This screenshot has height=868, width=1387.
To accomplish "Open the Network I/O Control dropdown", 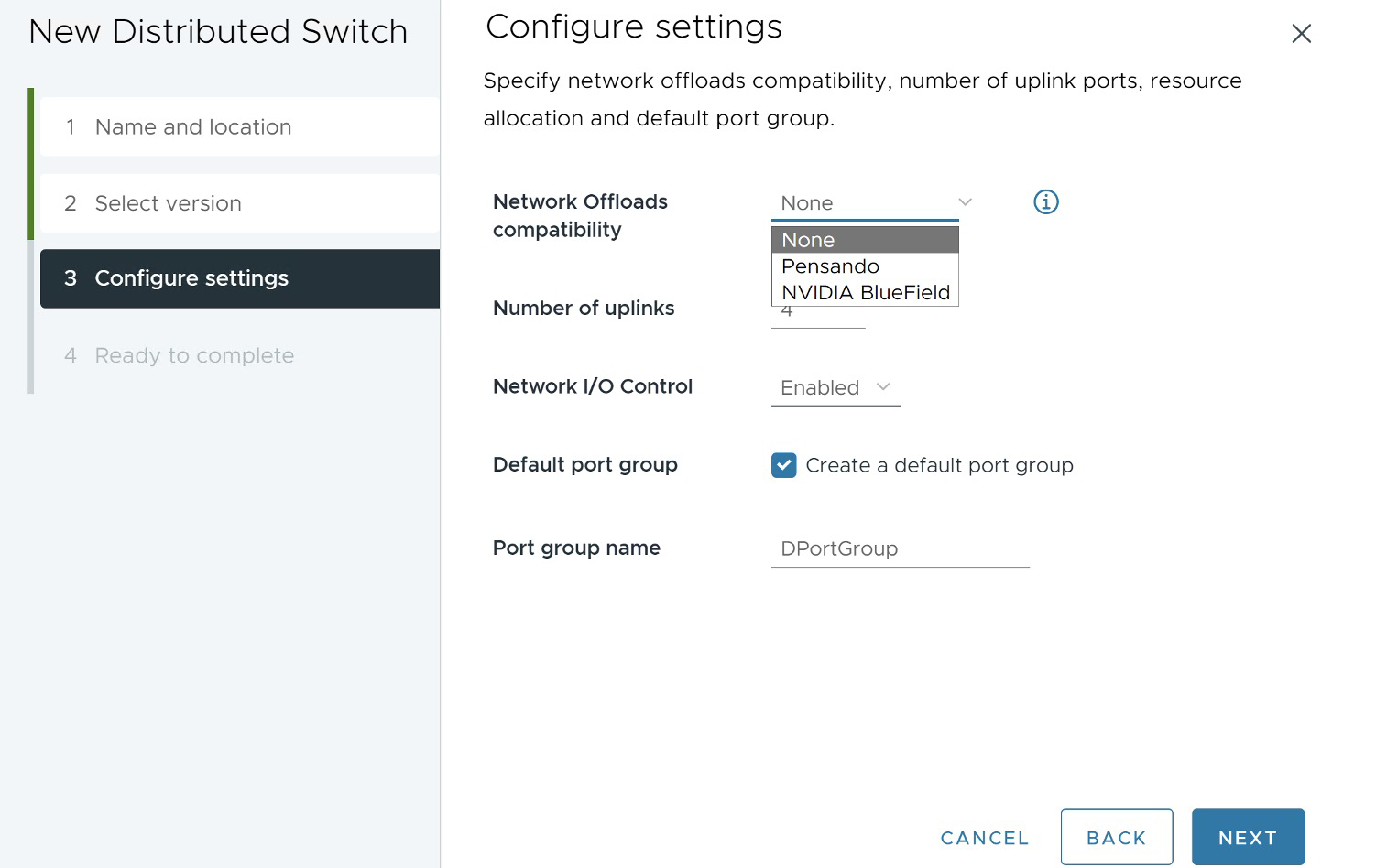I will tap(835, 387).
